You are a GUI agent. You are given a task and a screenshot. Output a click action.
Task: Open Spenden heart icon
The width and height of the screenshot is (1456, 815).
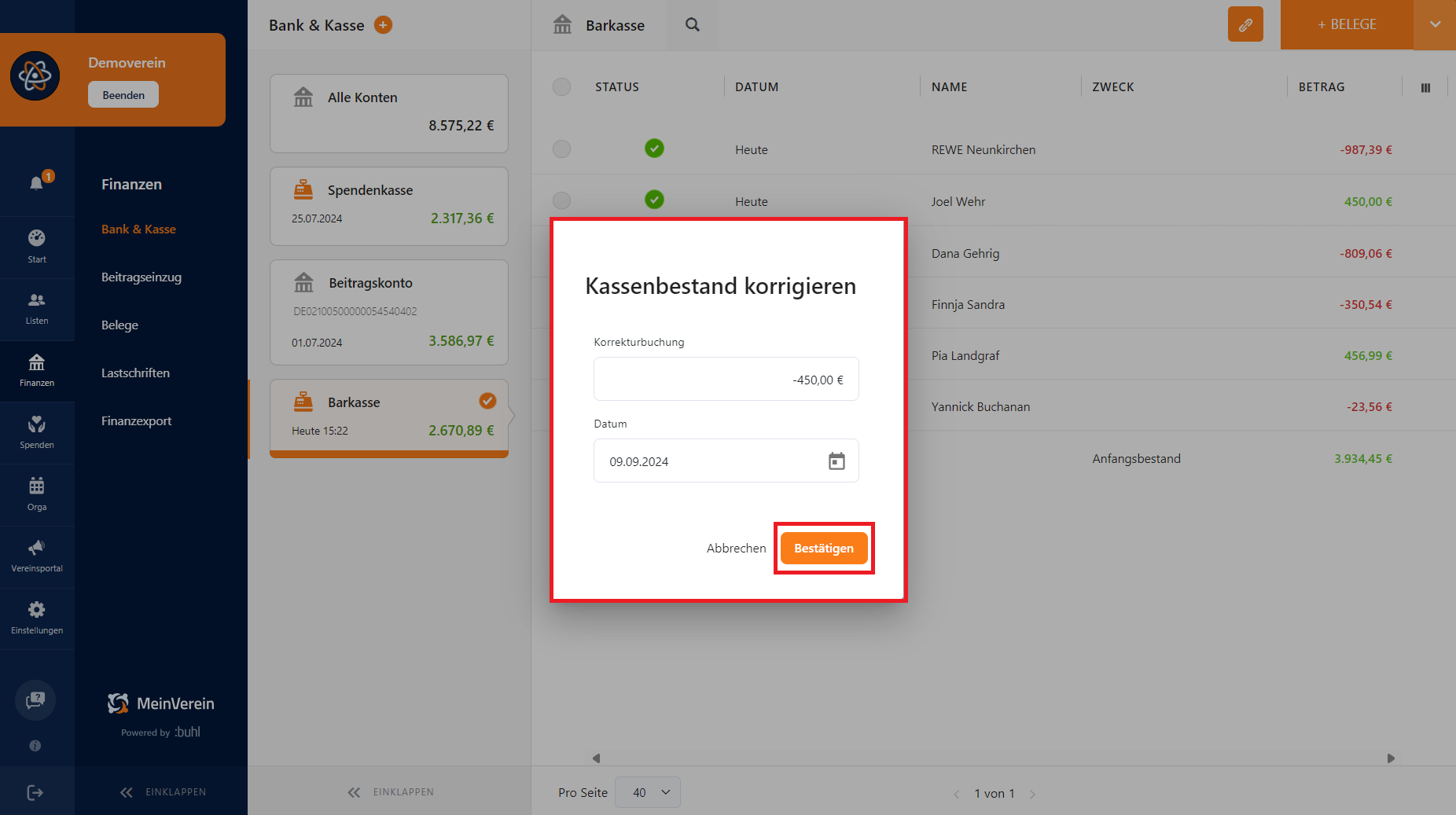(x=37, y=424)
